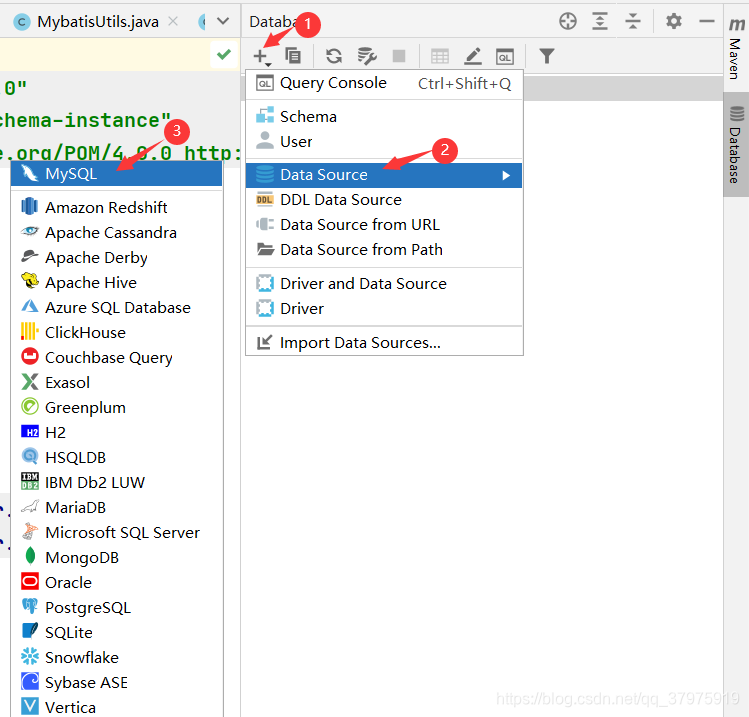Click the Filter funnel icon
Screen dimensions: 749x717
547,56
